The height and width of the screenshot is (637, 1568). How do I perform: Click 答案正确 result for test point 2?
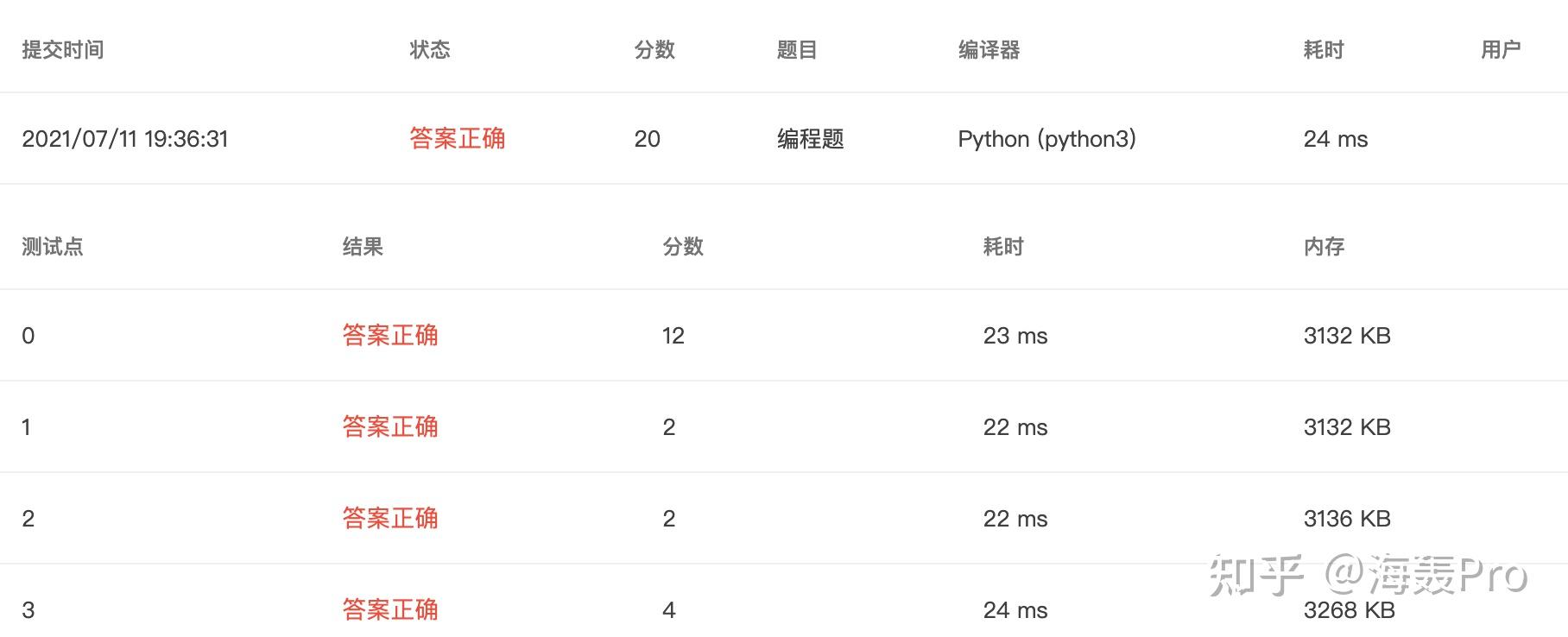pos(390,518)
